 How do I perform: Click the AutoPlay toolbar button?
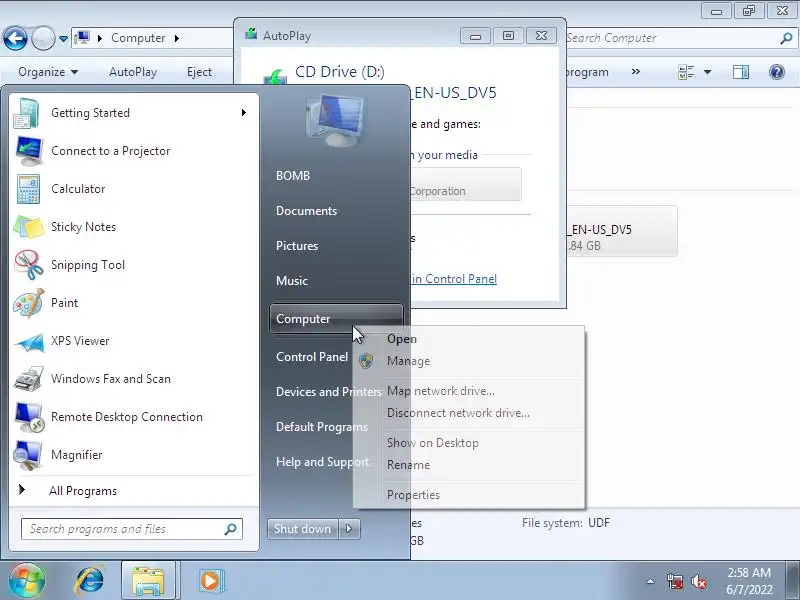pyautogui.click(x=133, y=72)
